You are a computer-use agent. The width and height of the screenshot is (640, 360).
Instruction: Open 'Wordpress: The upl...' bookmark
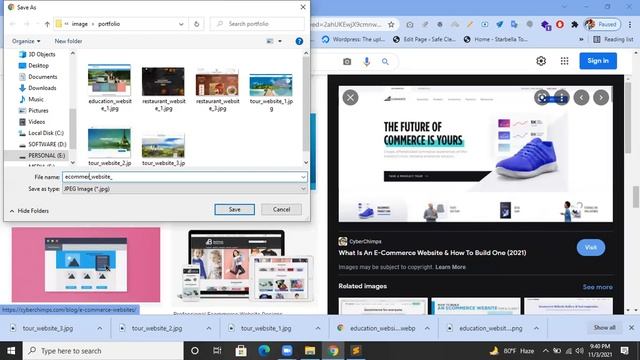353,40
